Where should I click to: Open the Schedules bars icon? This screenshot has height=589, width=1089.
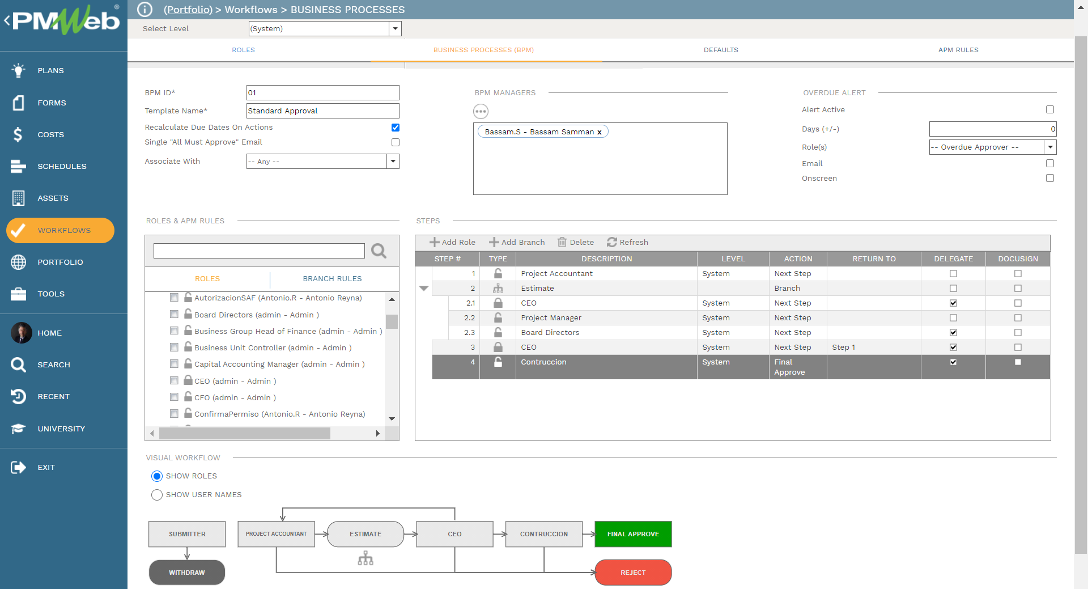point(19,166)
